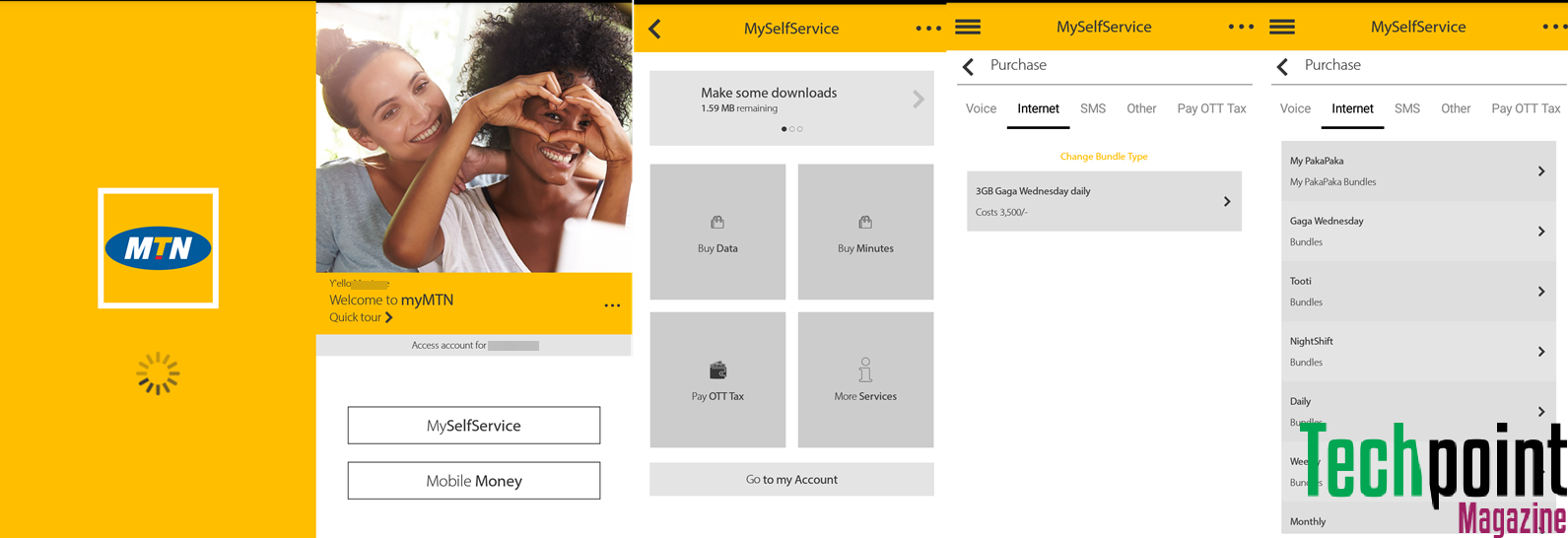
Task: Click the Quick tour arrow chevron
Action: [x=389, y=317]
